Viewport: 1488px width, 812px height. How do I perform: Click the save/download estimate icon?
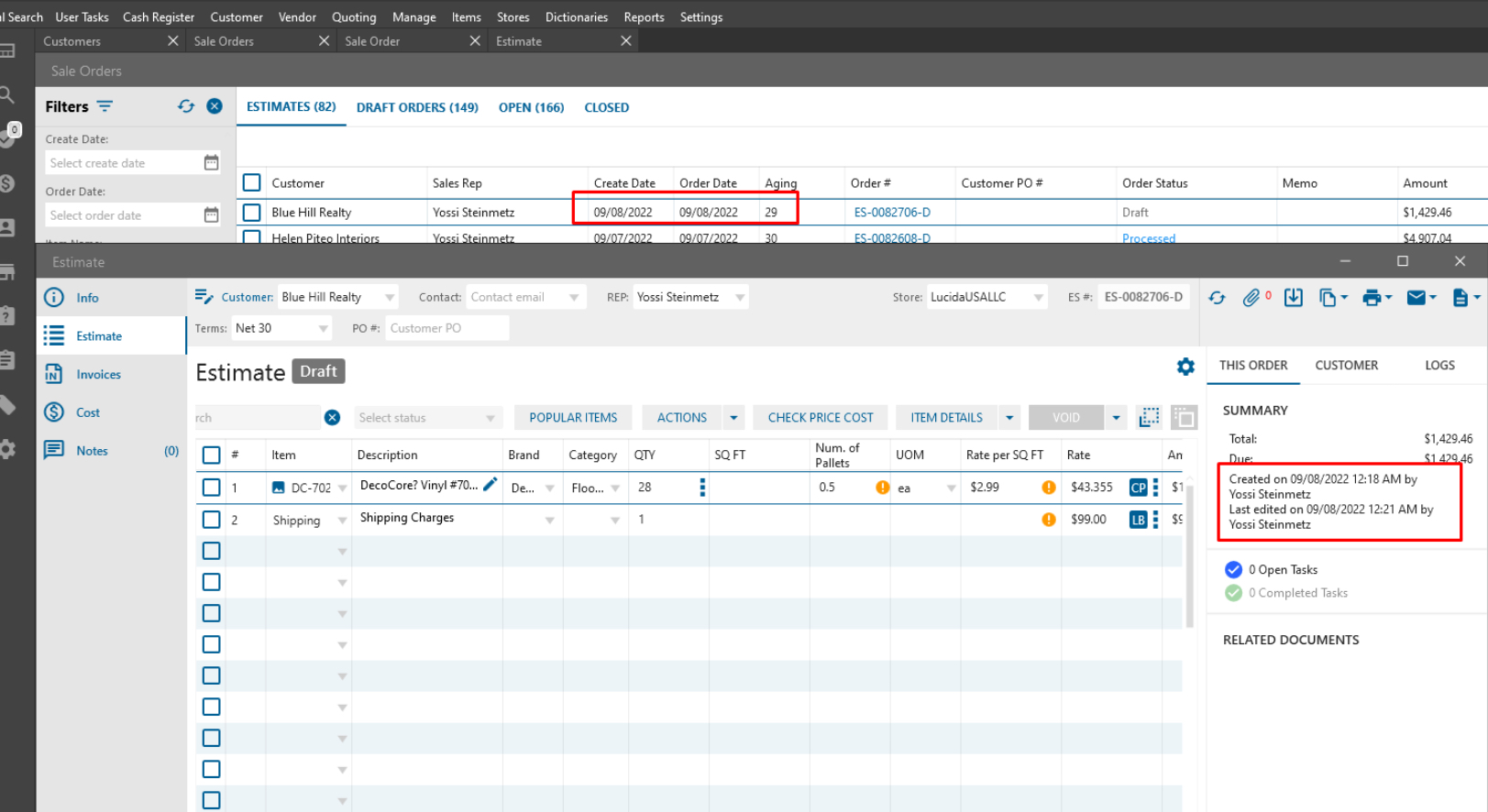[x=1293, y=298]
